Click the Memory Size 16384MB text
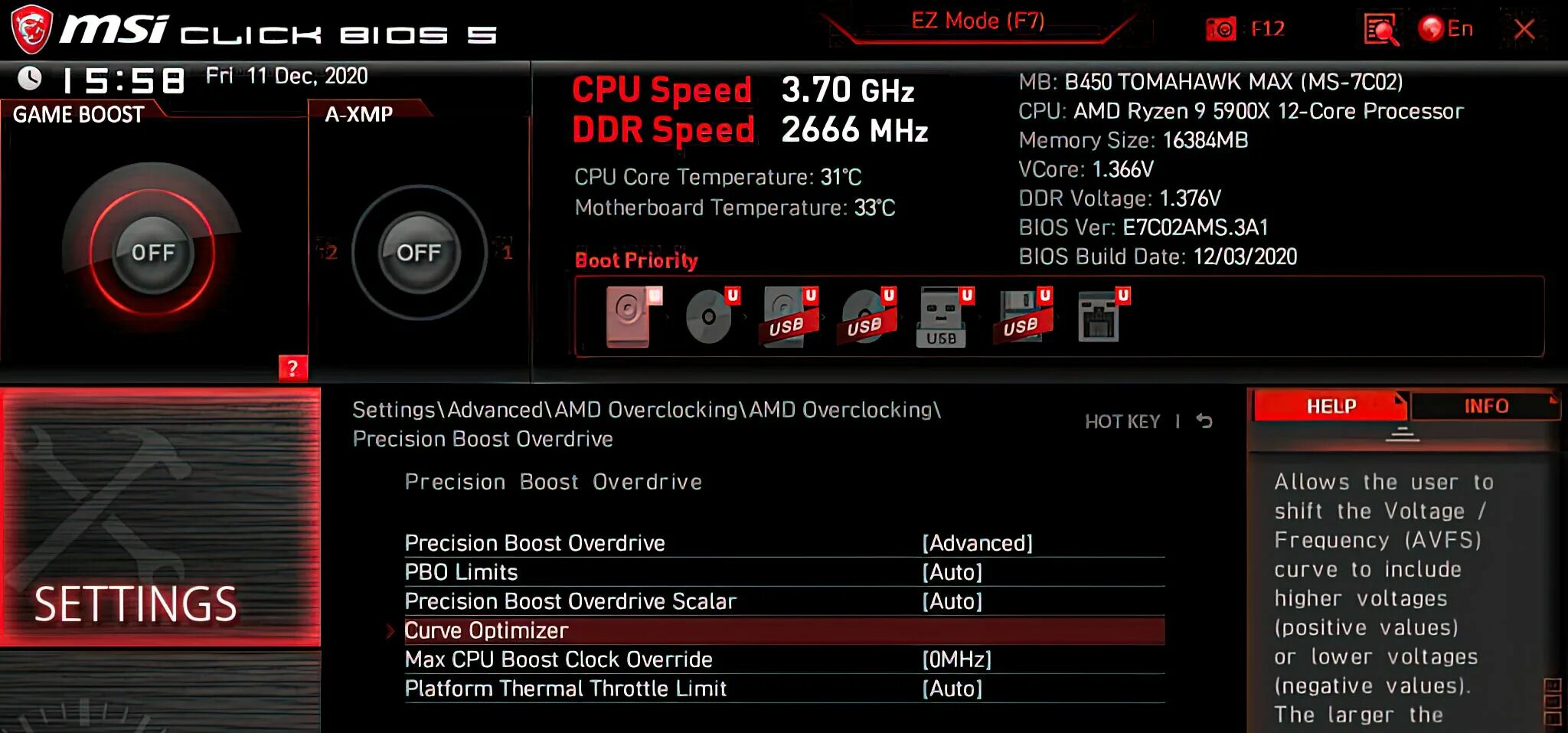 (x=1133, y=140)
